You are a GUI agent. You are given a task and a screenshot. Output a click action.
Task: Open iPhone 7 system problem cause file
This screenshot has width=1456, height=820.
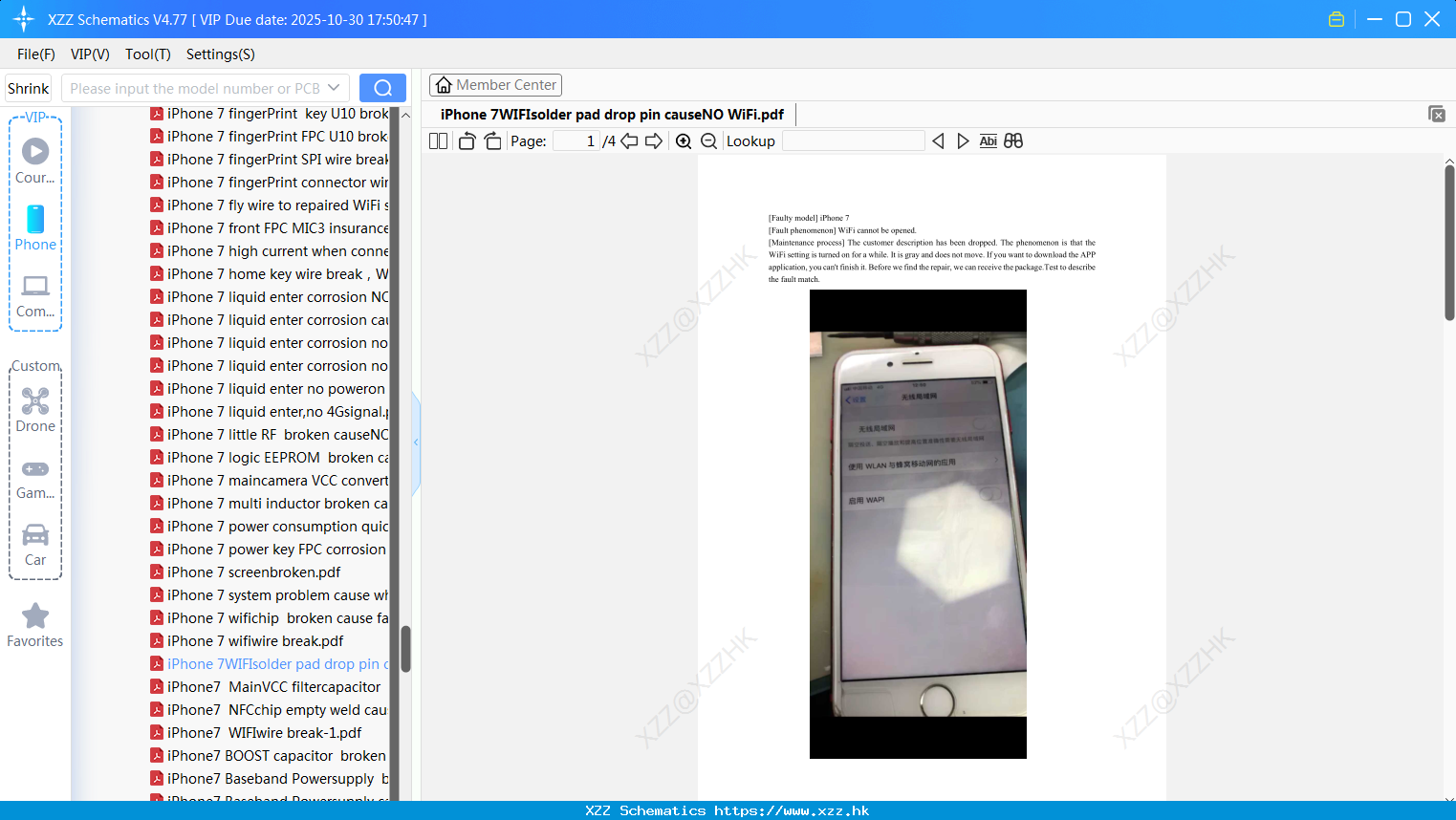(x=270, y=595)
